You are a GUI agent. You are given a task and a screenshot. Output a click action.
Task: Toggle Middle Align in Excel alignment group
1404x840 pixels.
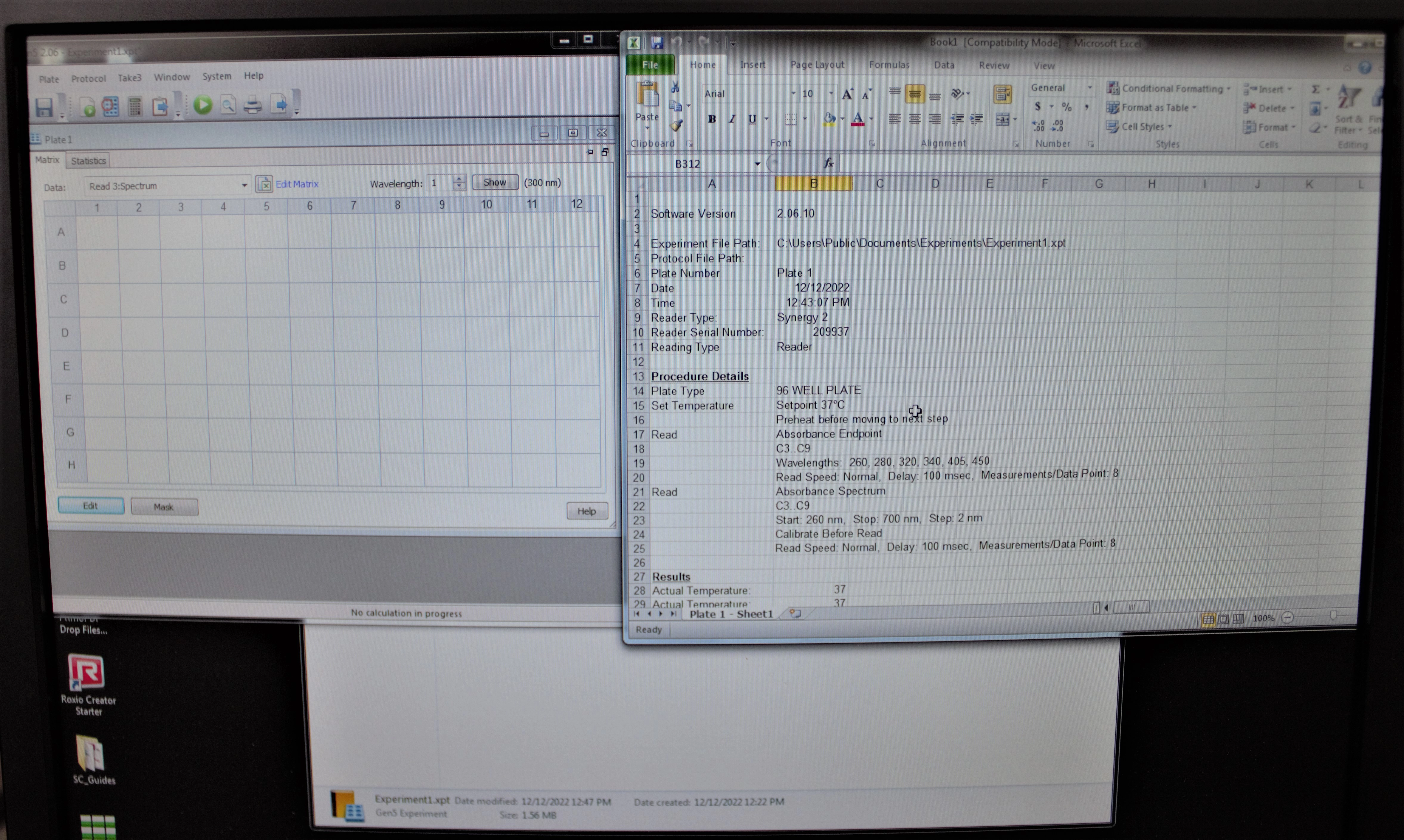coord(914,94)
